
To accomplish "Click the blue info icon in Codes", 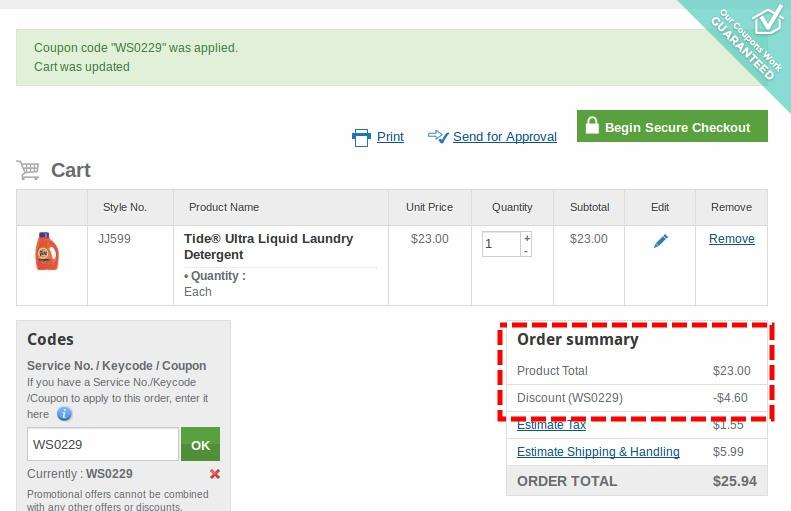I will click(x=64, y=414).
